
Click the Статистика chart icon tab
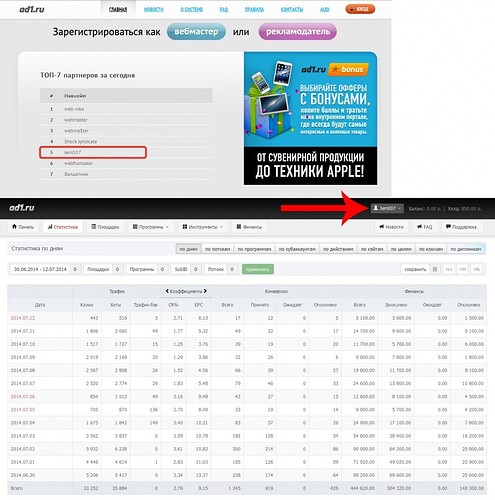coord(50,227)
